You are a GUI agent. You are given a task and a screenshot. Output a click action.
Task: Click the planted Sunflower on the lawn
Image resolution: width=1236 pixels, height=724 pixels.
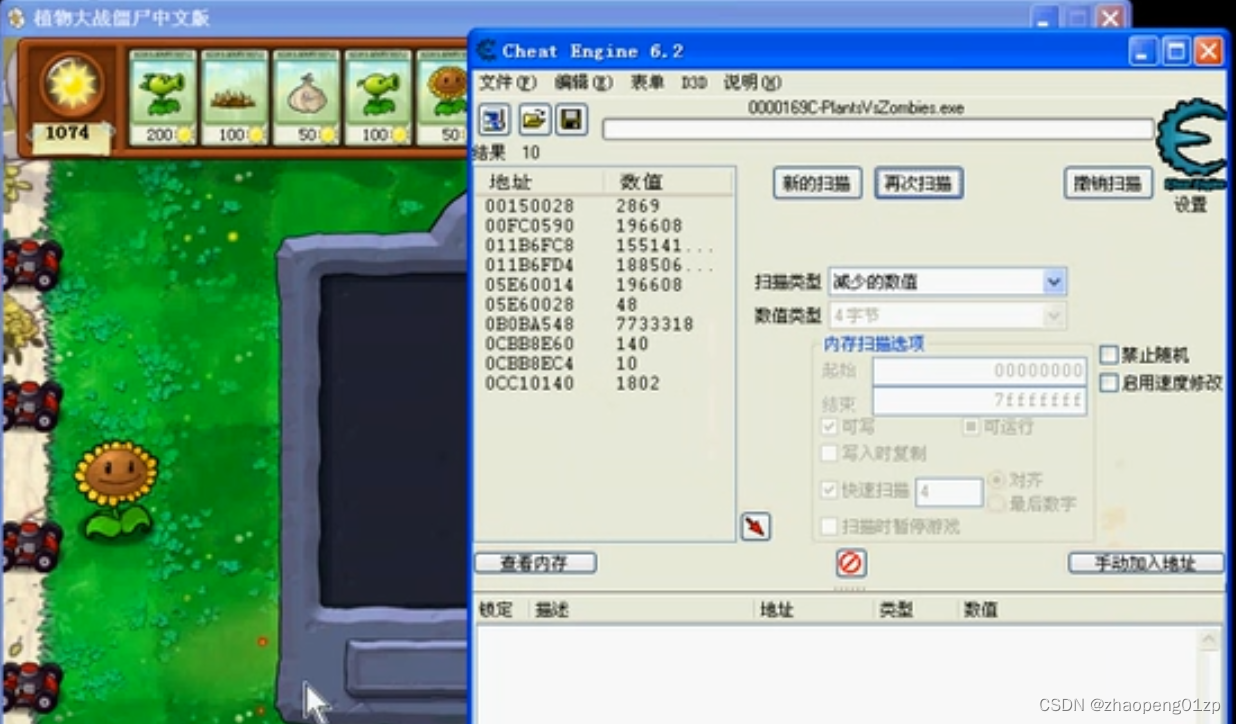(117, 489)
